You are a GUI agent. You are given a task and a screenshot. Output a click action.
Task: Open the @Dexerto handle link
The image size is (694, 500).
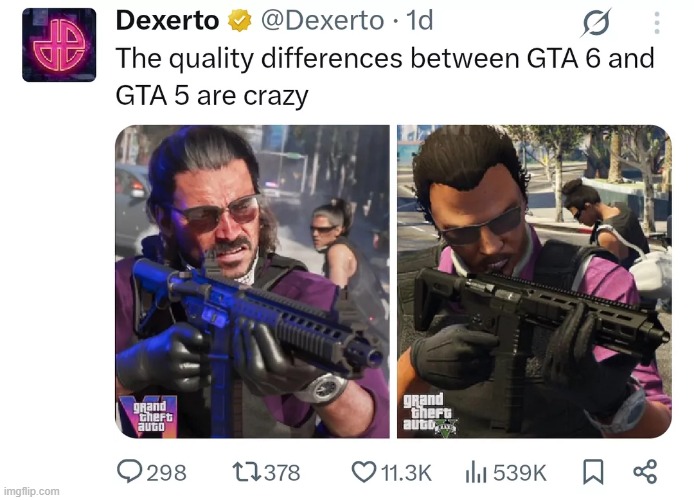pos(322,21)
